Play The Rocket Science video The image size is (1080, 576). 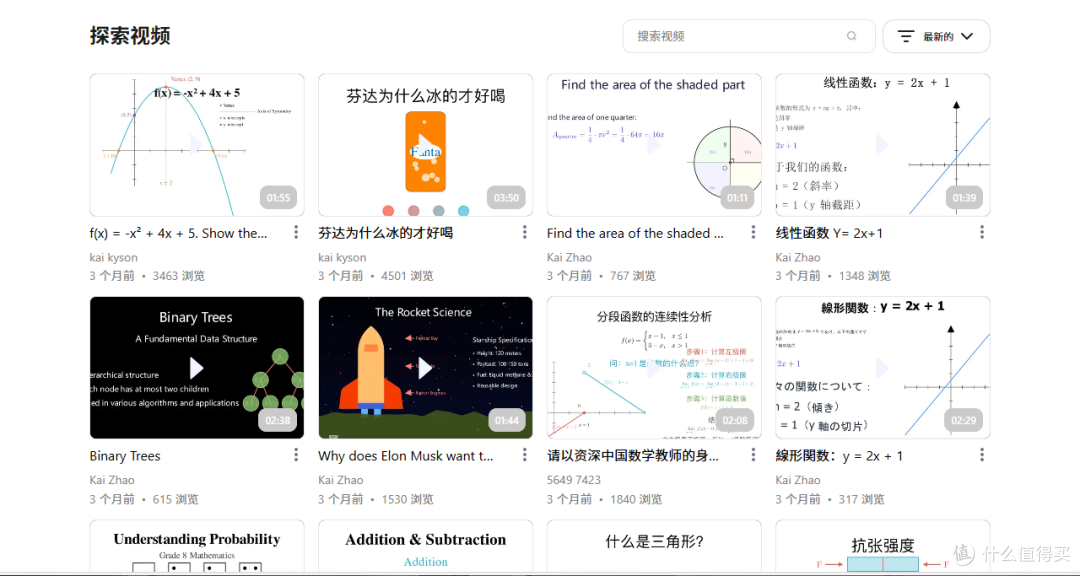coord(426,368)
